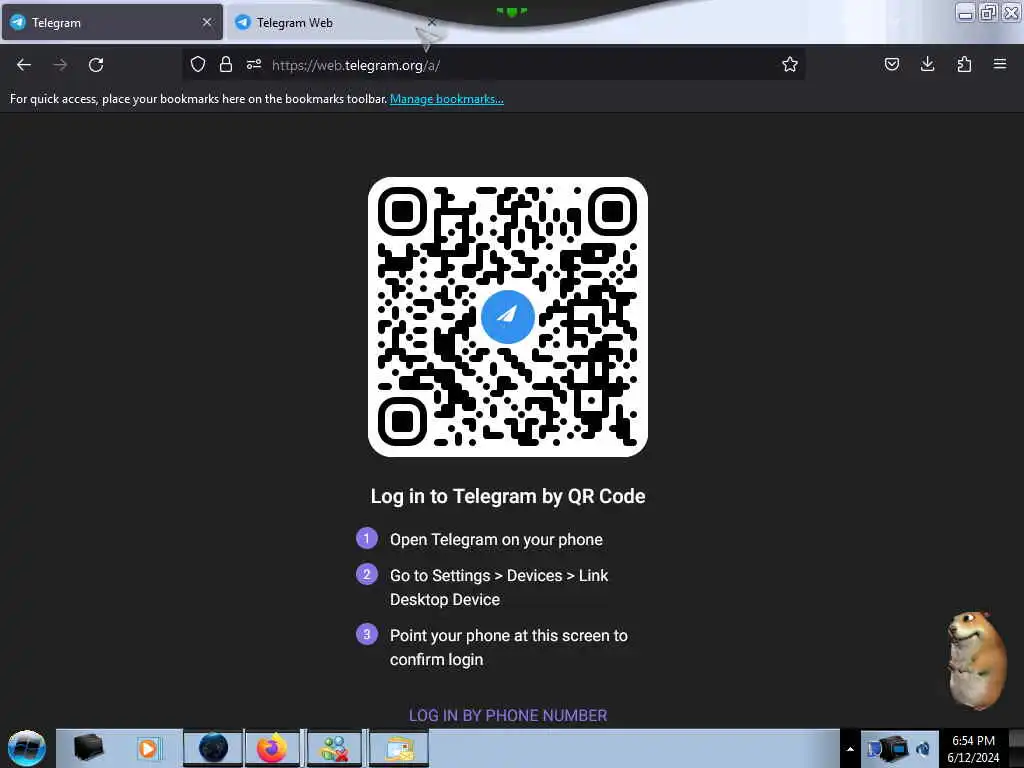The width and height of the screenshot is (1024, 768).
Task: Open the folder window taskbar icon
Action: coord(398,748)
